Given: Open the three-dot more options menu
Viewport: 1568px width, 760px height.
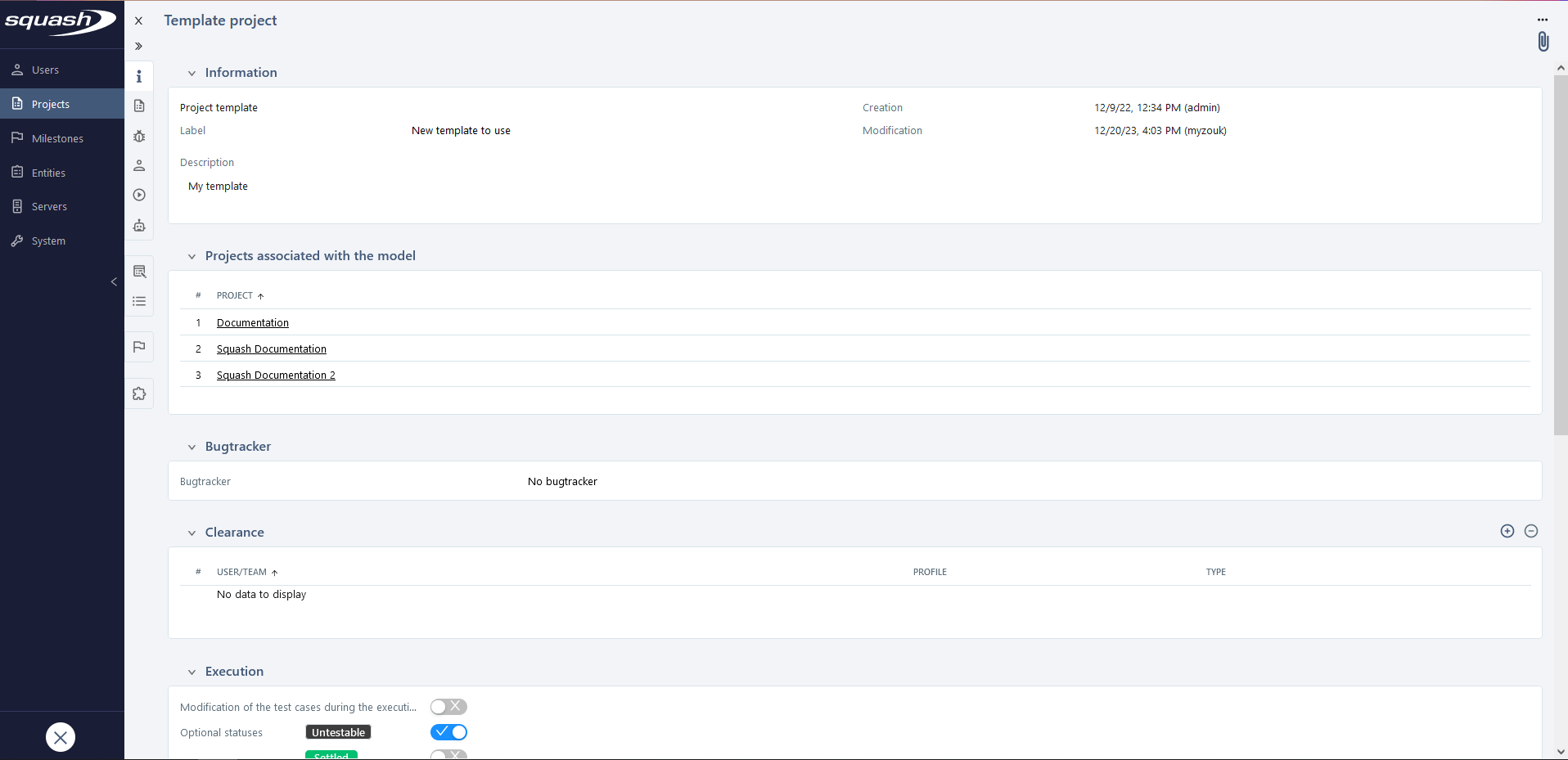Looking at the screenshot, I should [1543, 20].
